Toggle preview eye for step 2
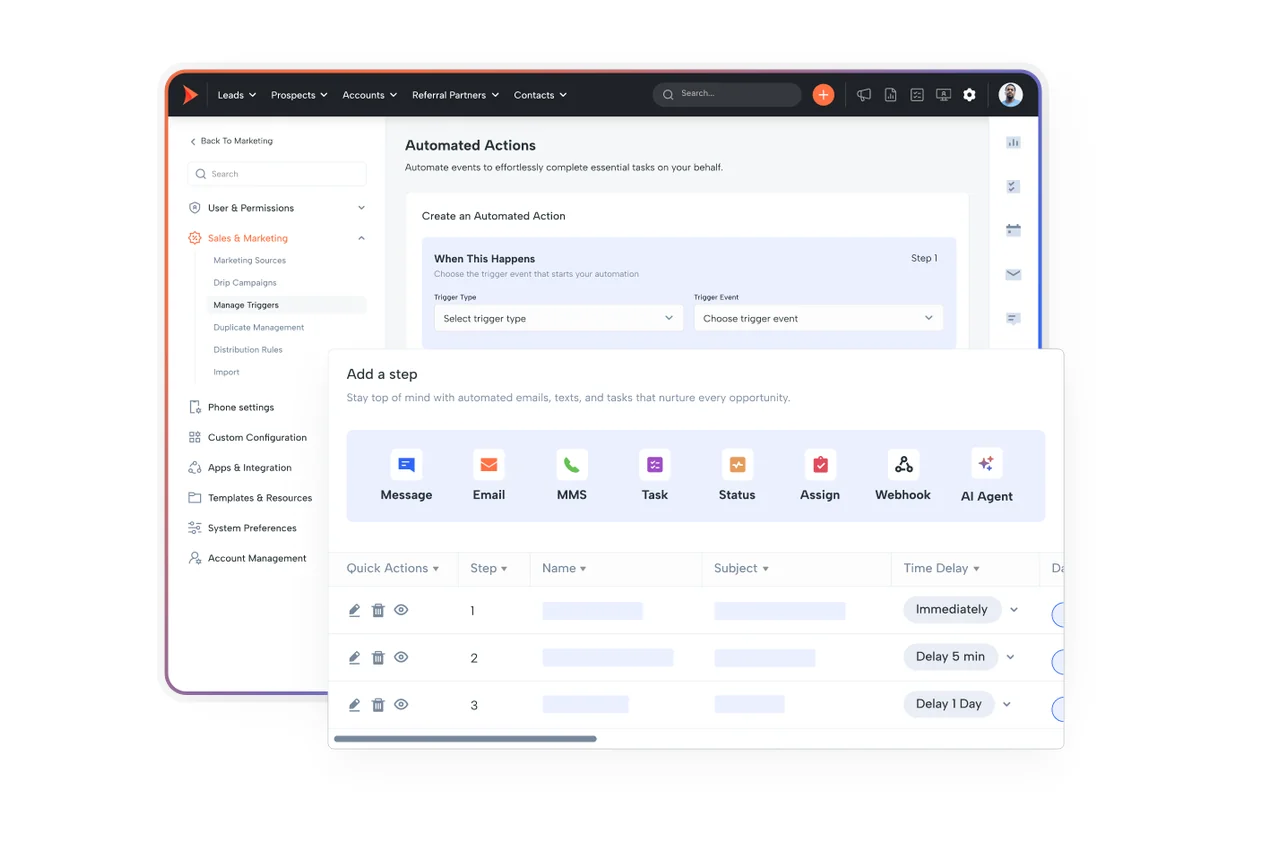This screenshot has width=1263, height=842. pyautogui.click(x=401, y=657)
